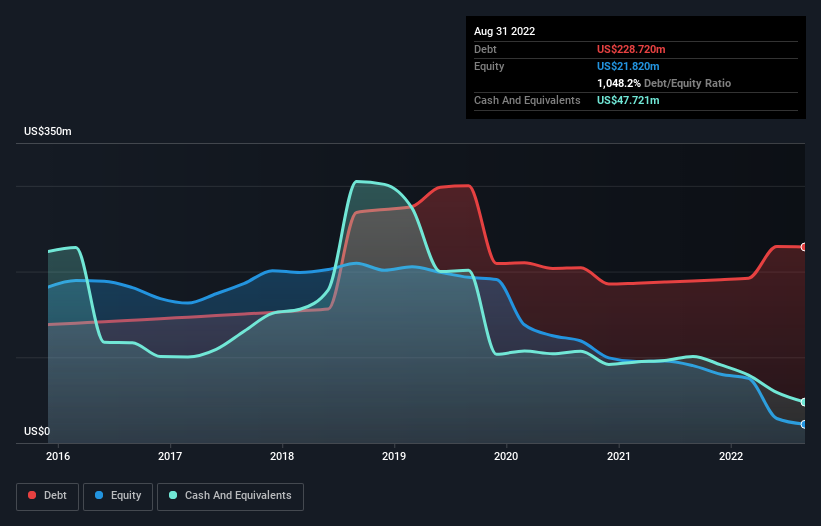The height and width of the screenshot is (526, 821).
Task: Toggle the Debt series legend button
Action: [x=48, y=496]
